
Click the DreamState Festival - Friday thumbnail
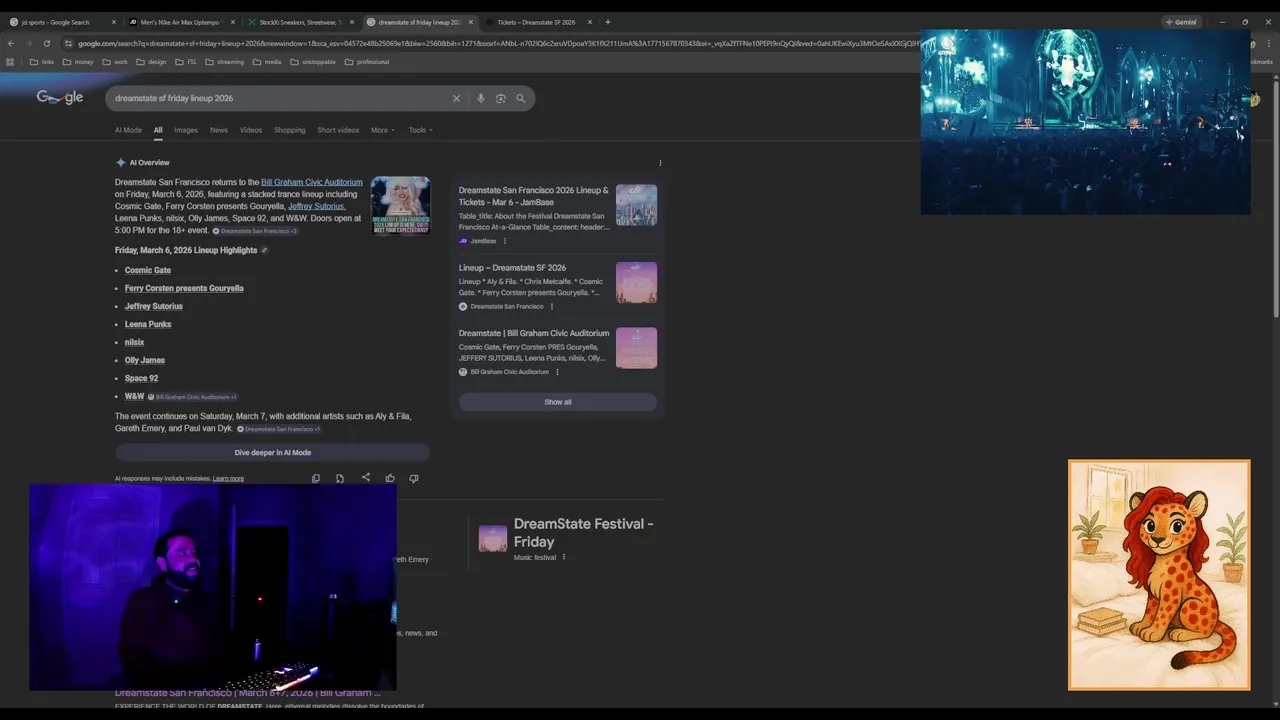coord(492,539)
